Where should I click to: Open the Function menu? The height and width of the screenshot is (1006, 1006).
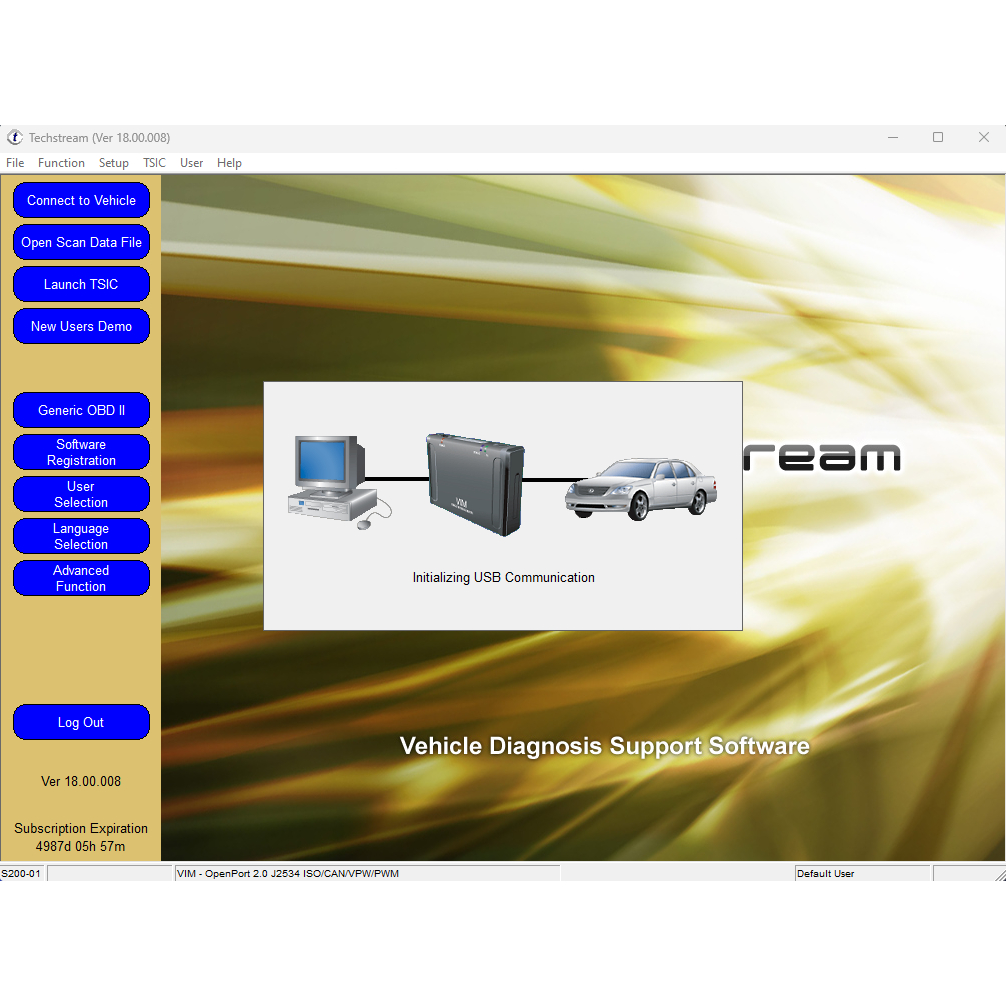point(61,163)
